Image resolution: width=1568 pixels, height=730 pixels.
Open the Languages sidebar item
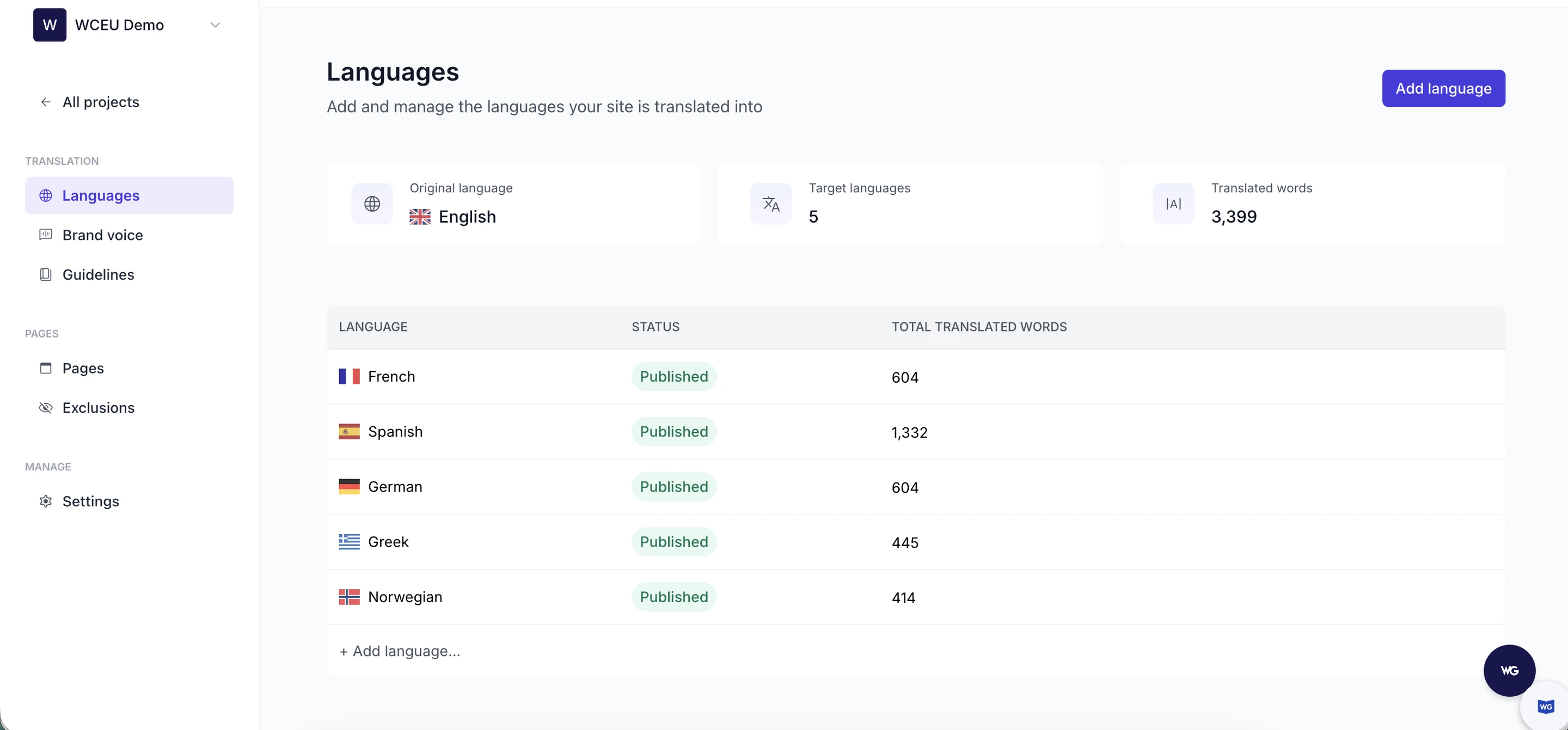coord(129,195)
